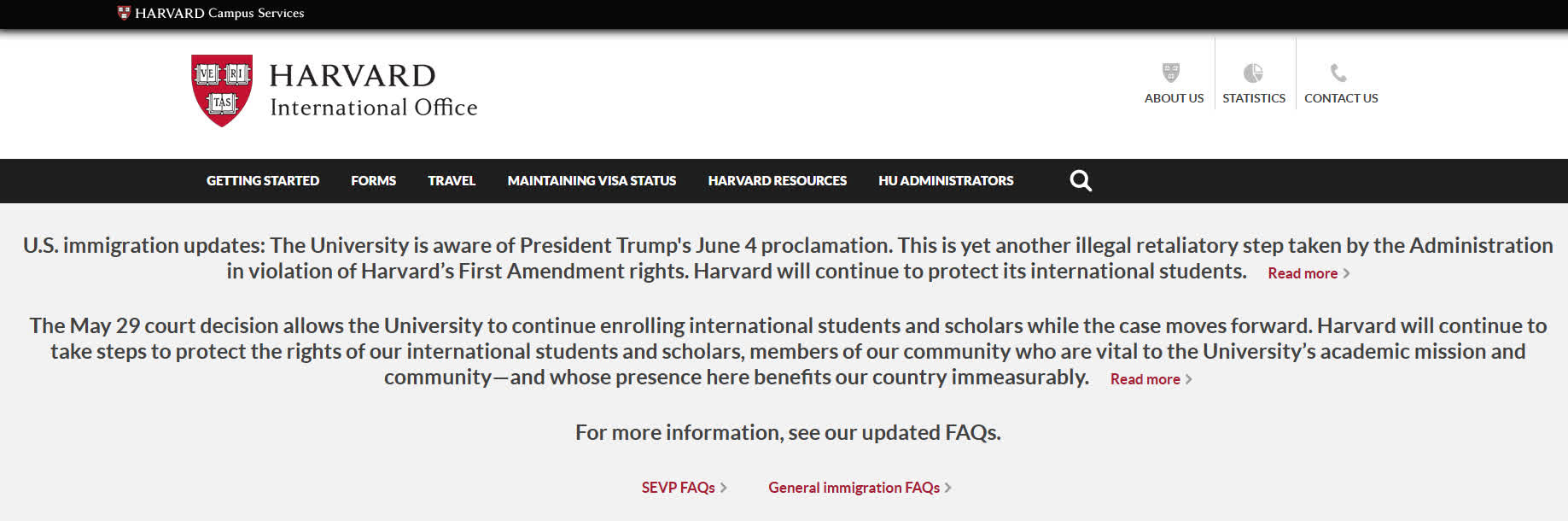Open the General immigration FAQs link

[854, 488]
